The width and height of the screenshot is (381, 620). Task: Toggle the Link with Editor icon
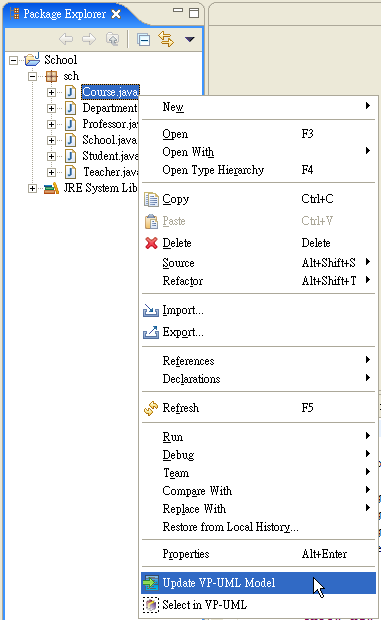tap(166, 39)
